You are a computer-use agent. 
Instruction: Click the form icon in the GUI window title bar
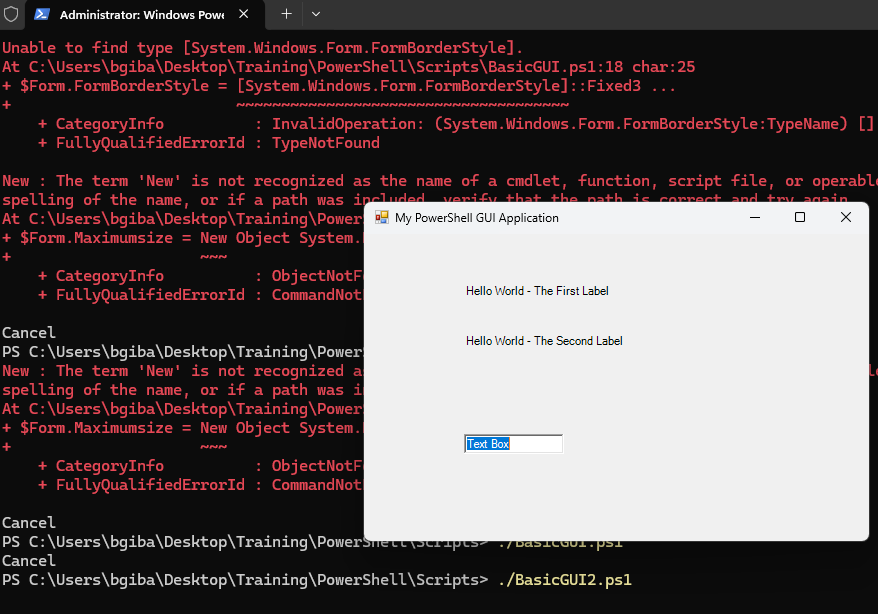coord(380,217)
